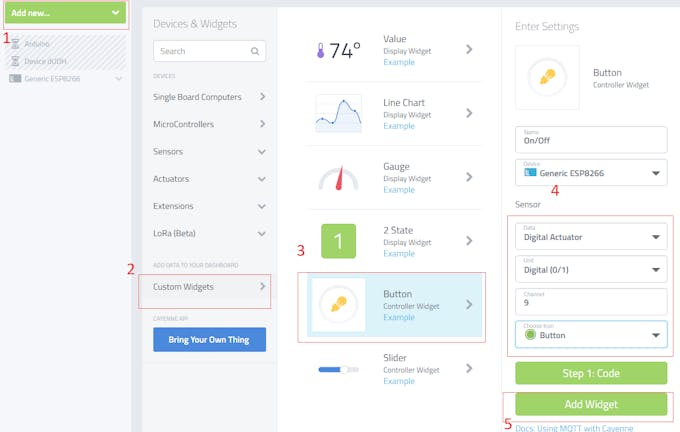Image resolution: width=680 pixels, height=432 pixels.
Task: Open the Gauge Example link
Action: (x=399, y=190)
